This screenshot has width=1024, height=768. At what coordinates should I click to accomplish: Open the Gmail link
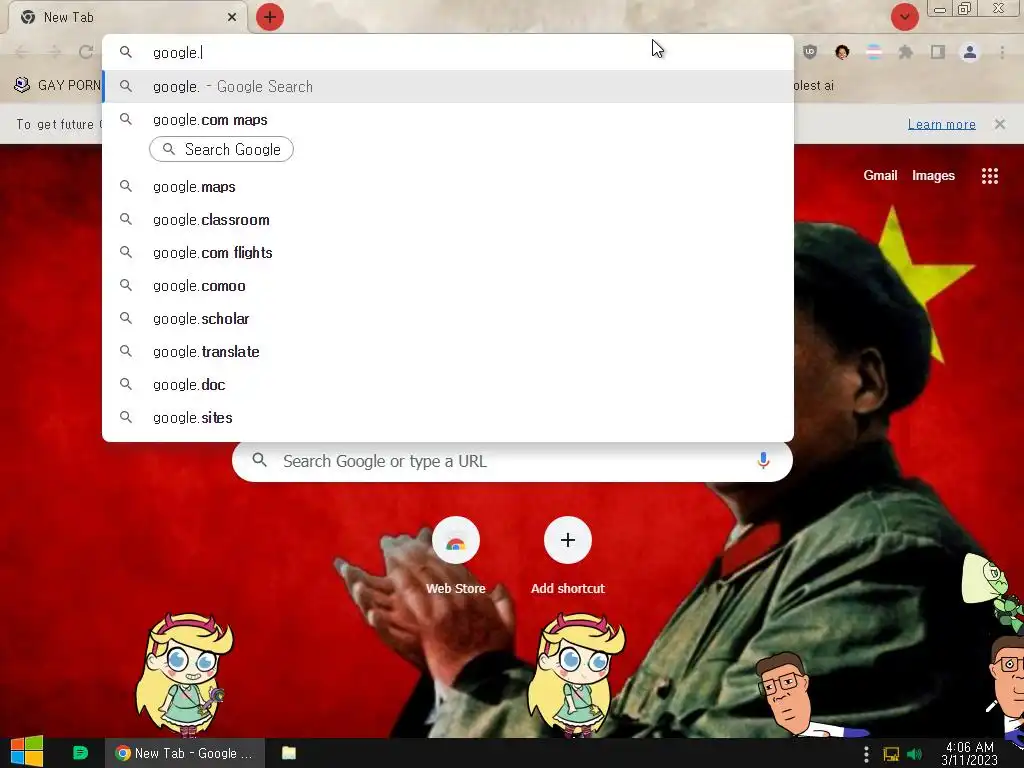[x=880, y=175]
